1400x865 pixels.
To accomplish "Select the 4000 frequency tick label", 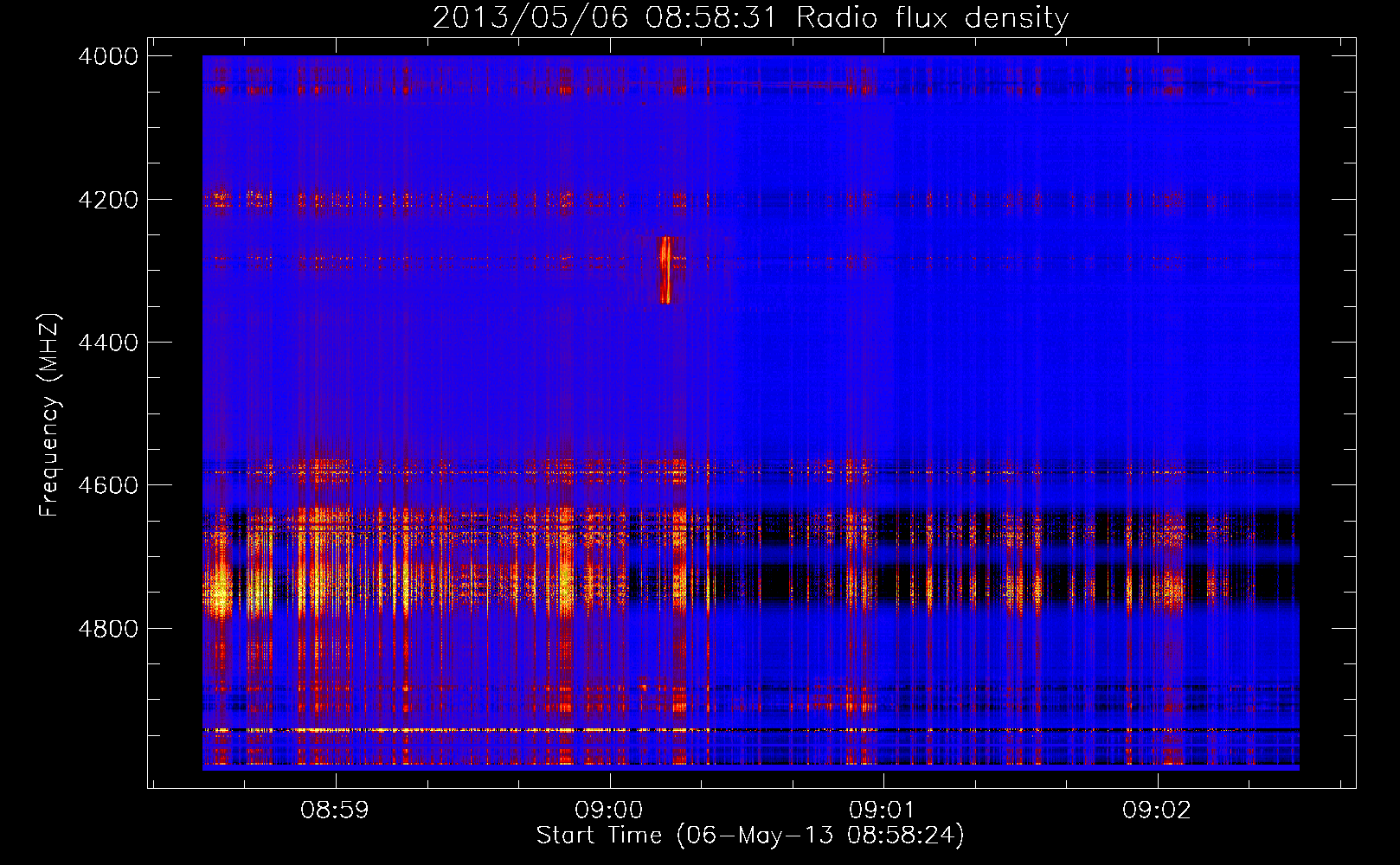I will 107,56.
